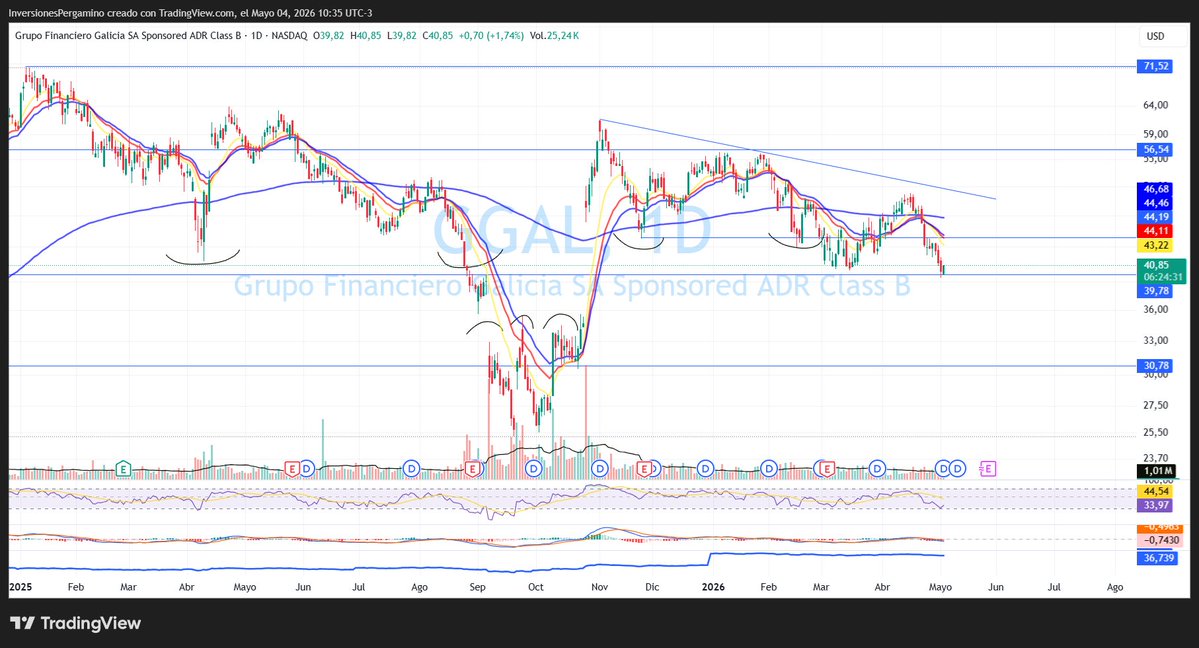1199x648 pixels.
Task: Click the 1D interval in chart legend
Action: point(256,35)
